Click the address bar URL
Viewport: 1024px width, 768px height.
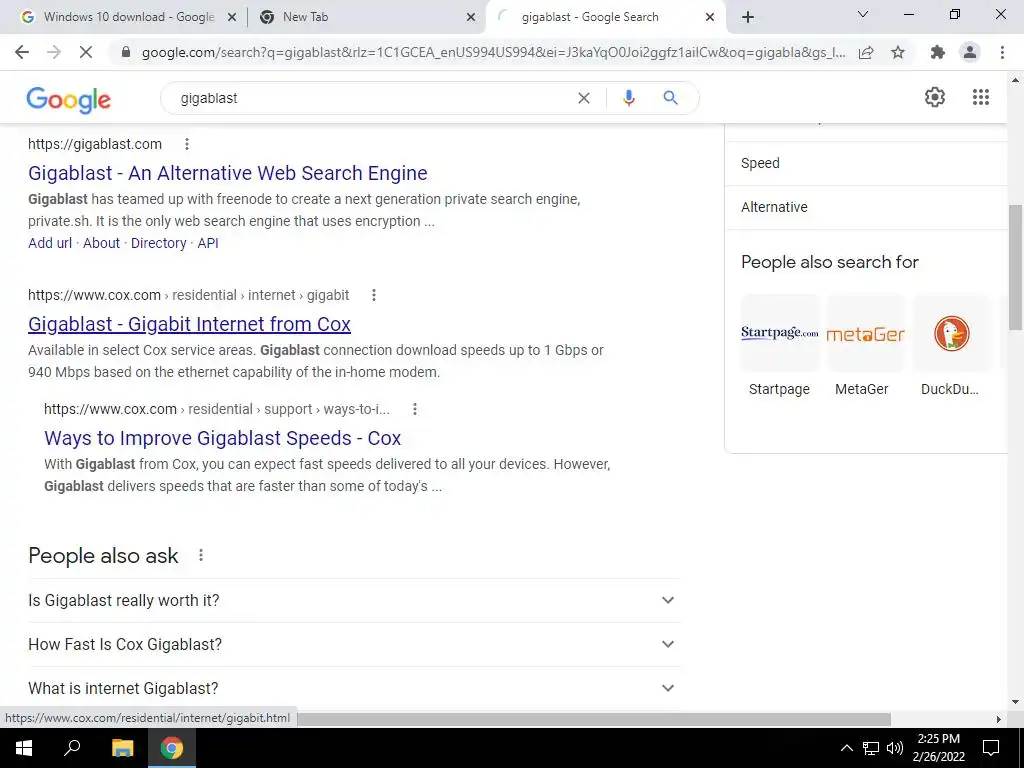[x=493, y=52]
